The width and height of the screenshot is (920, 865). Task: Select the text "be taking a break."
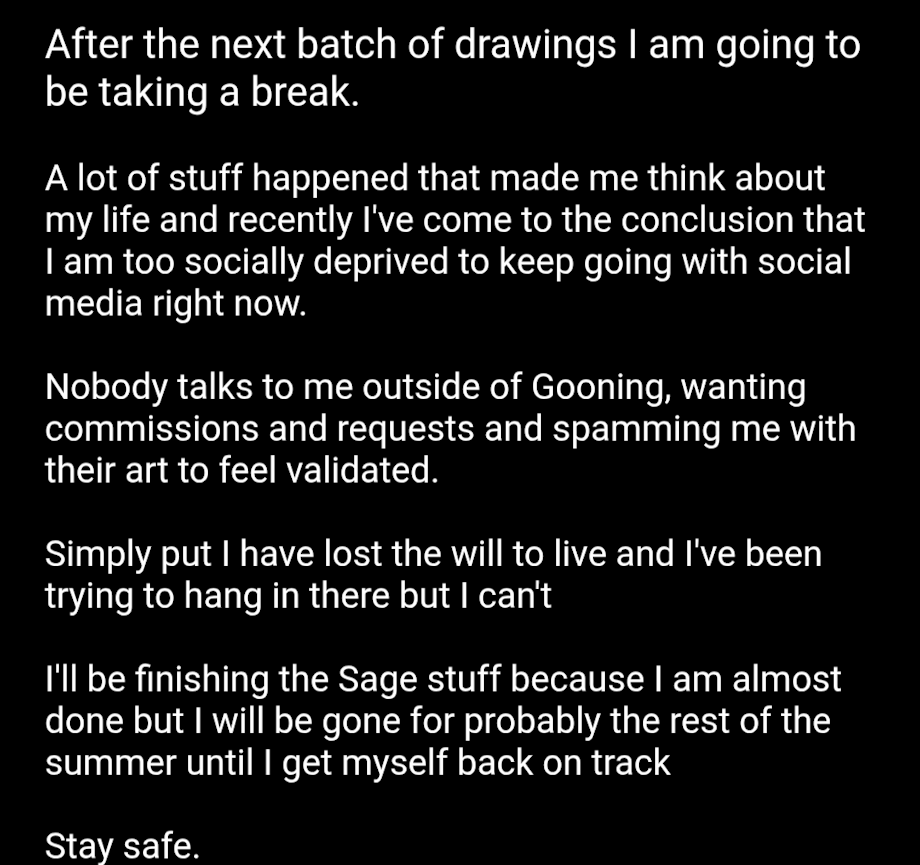click(x=202, y=93)
